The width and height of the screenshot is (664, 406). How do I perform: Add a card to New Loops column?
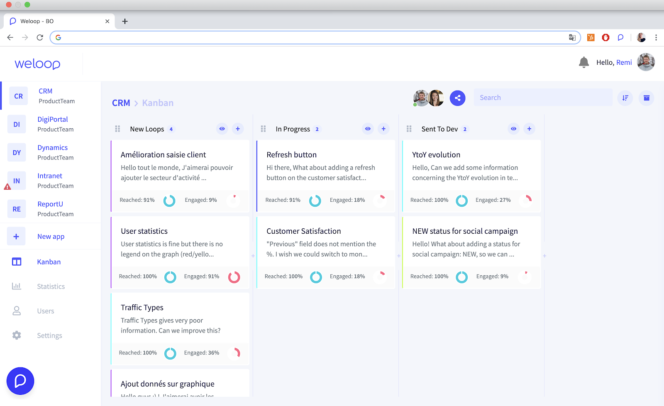coord(237,129)
